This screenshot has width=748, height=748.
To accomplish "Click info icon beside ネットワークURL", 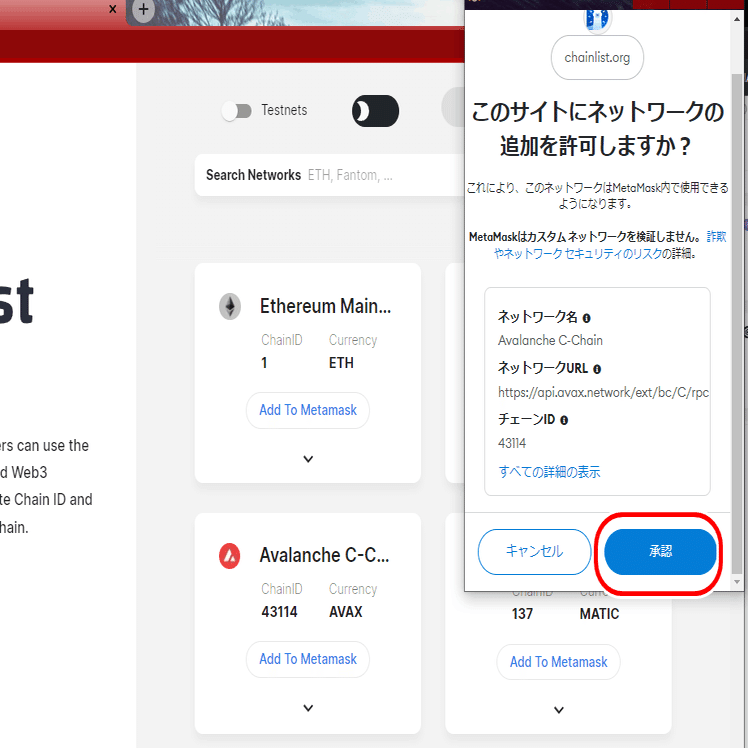I will pyautogui.click(x=597, y=369).
